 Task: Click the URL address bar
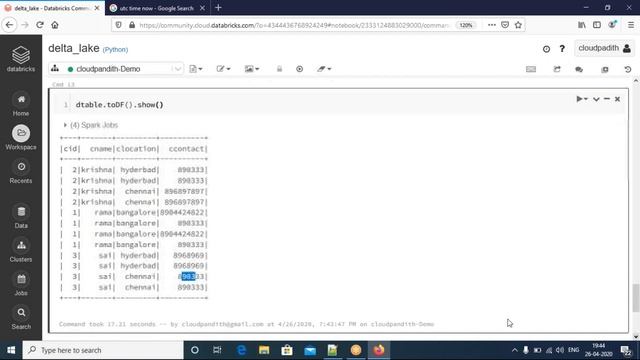(x=294, y=25)
